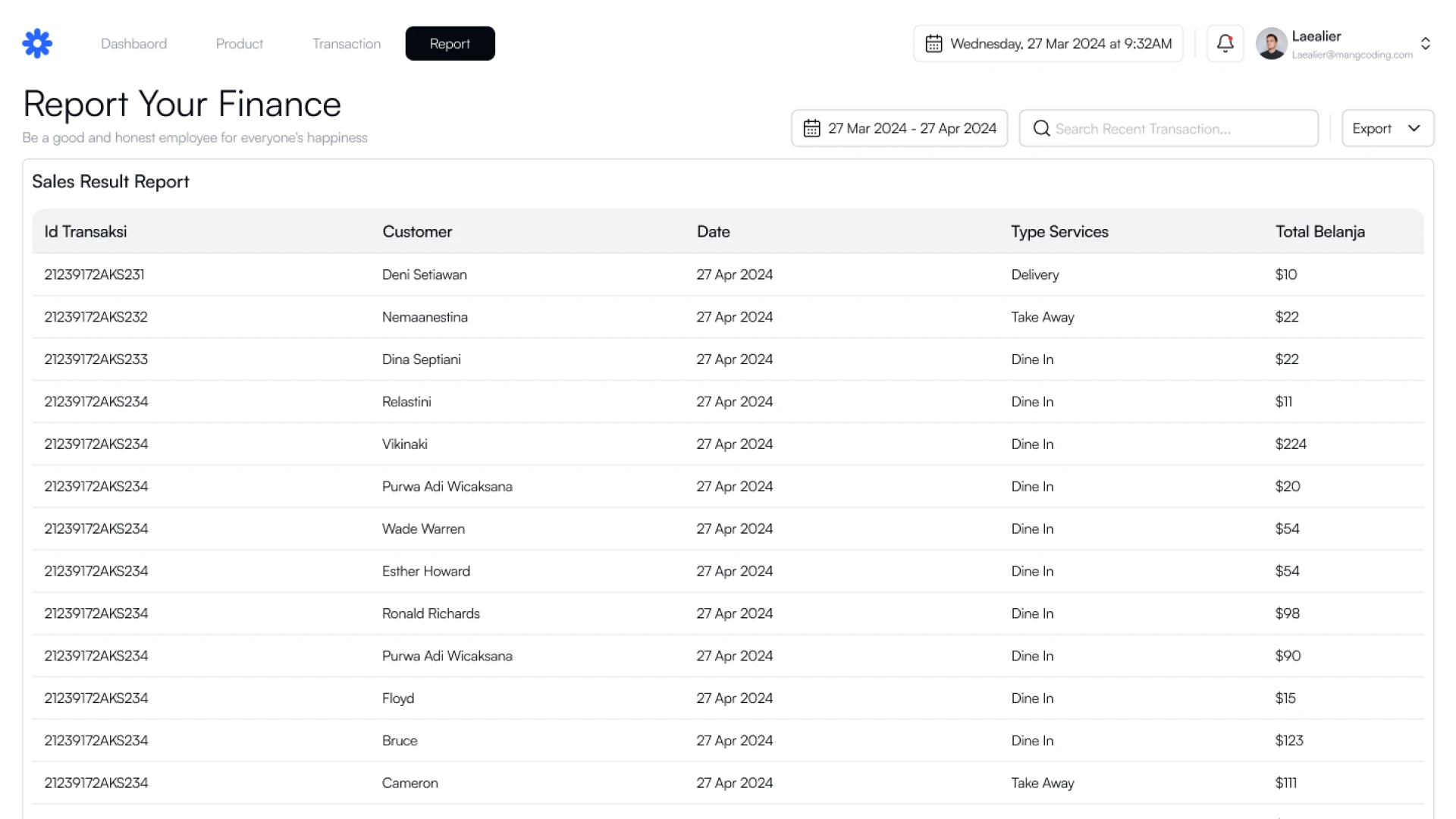
Task: Click the calendar icon in the date range picker
Action: (x=812, y=128)
